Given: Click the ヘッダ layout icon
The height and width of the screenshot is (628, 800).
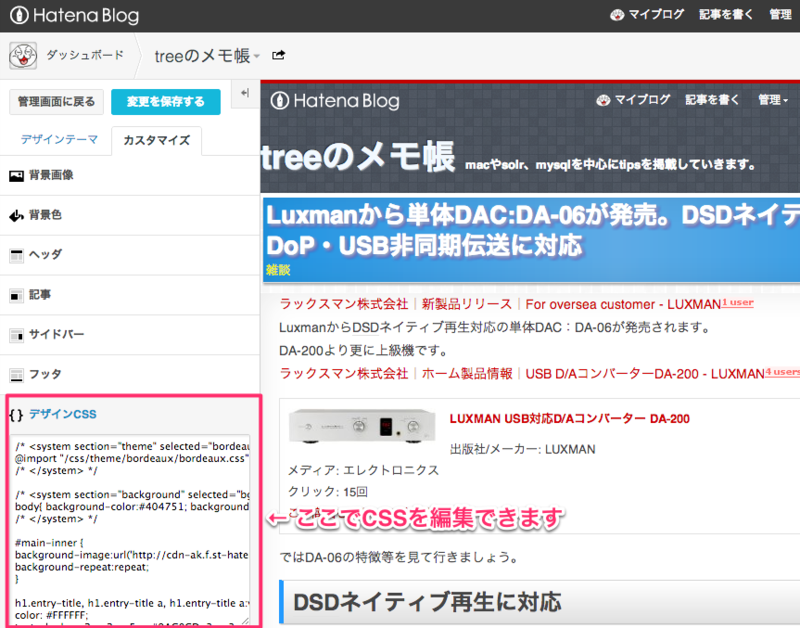Looking at the screenshot, I should pos(16,256).
